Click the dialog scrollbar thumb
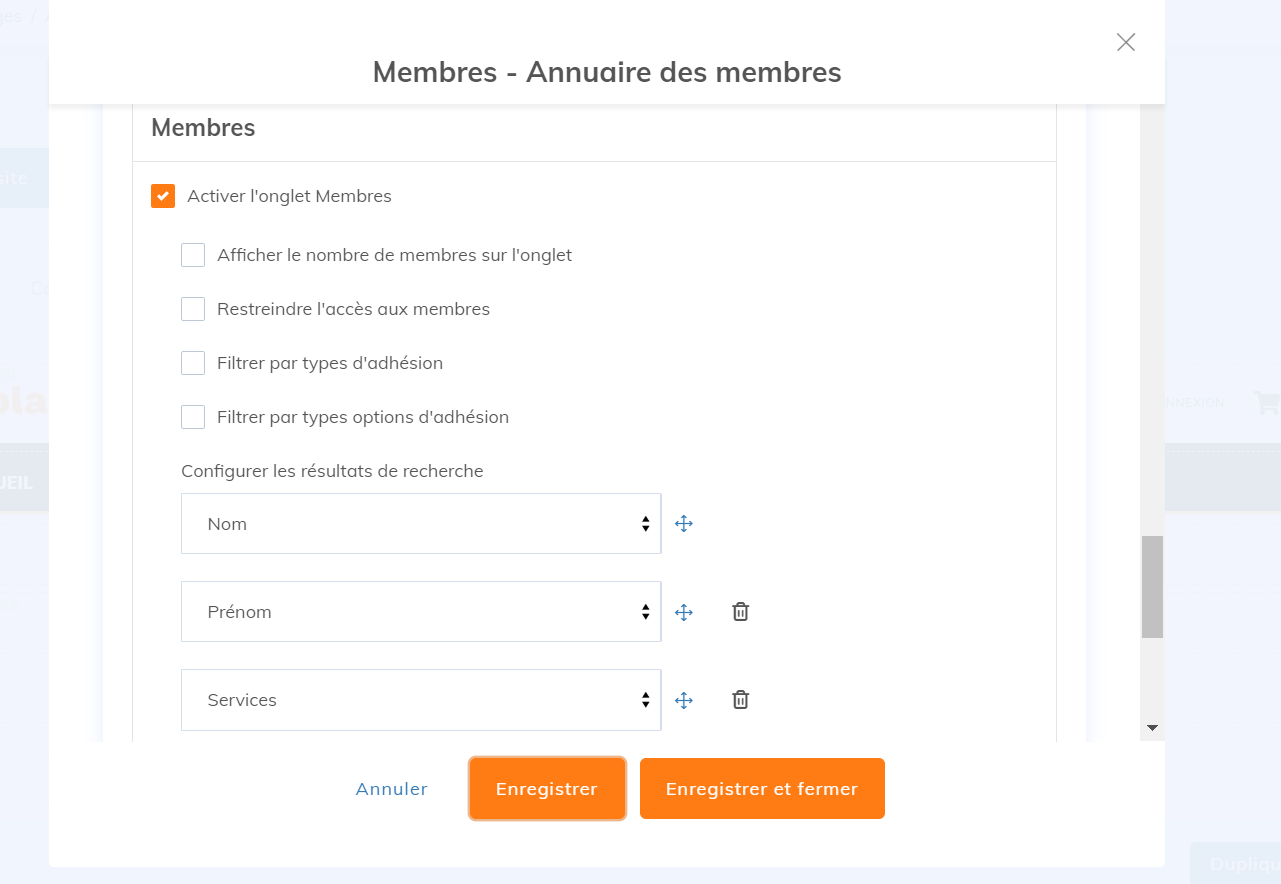The image size is (1281, 884). coord(1152,587)
